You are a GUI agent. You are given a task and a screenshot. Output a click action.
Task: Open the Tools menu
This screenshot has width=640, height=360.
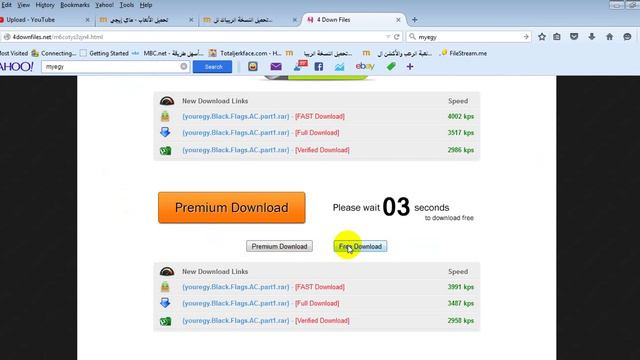(127, 5)
